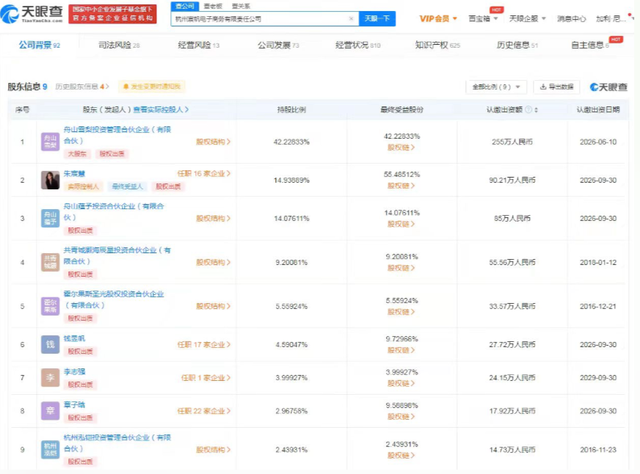Click 查看实际控股人 link in table header

tap(161, 109)
